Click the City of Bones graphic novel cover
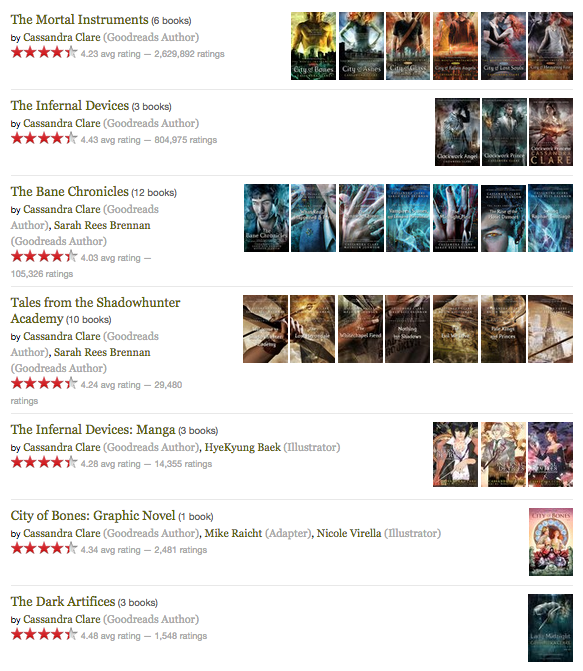This screenshot has width=583, height=671. point(550,542)
